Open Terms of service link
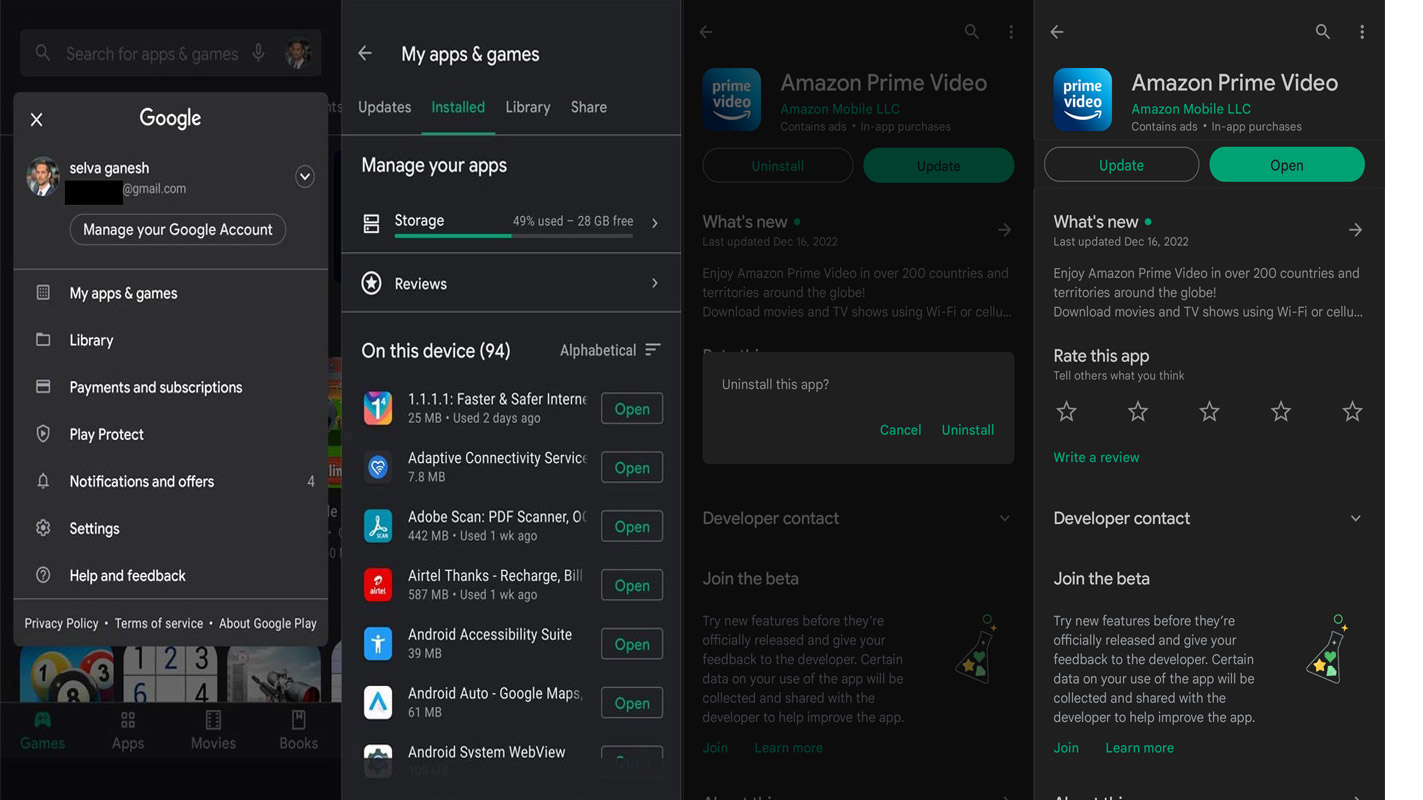Viewport: 1423px width, 800px height. [x=158, y=623]
